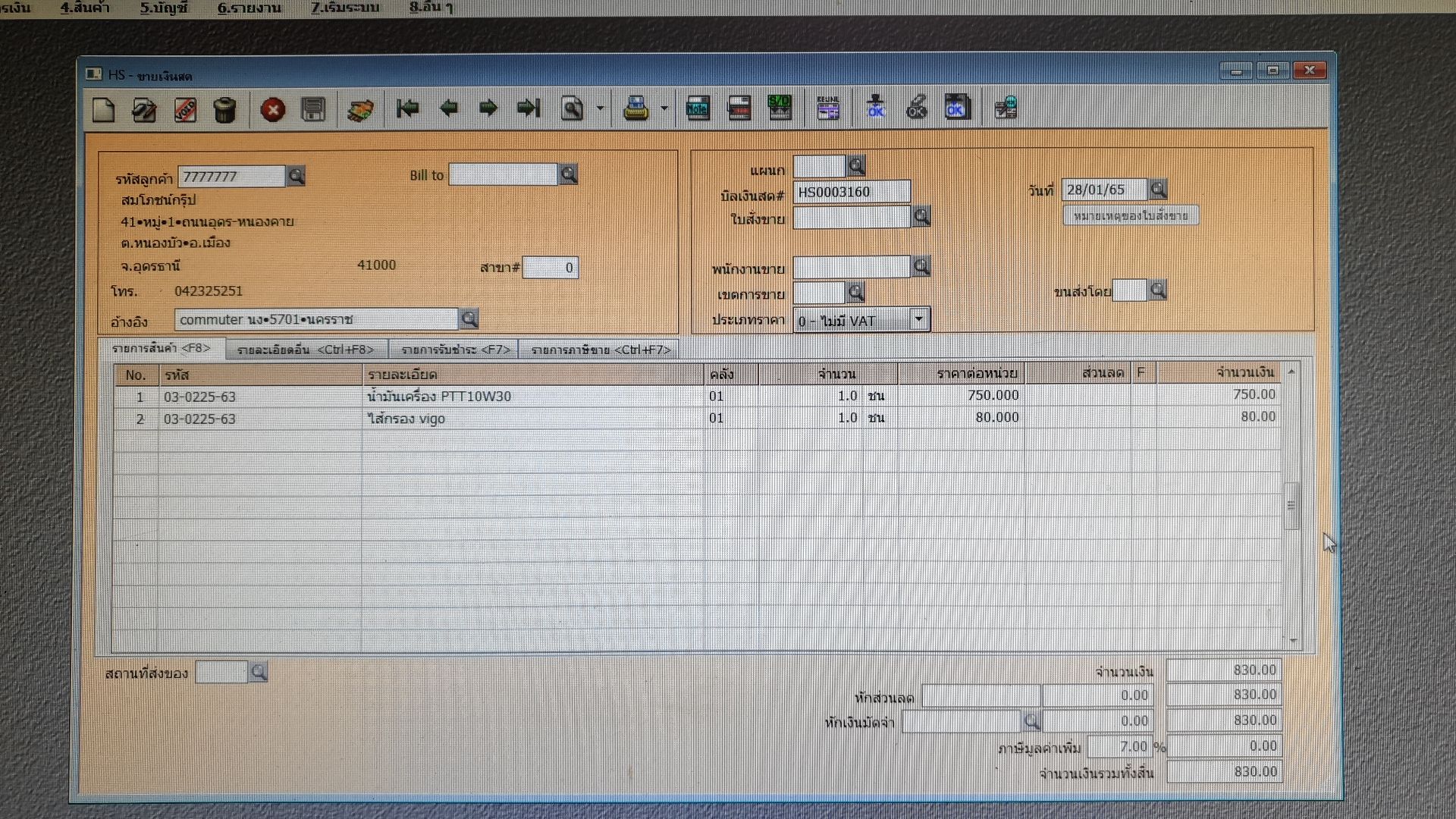The height and width of the screenshot is (819, 1456).
Task: Switch to รายละเอียดอื่น <Ctrl+F8> tab
Action: [x=306, y=350]
